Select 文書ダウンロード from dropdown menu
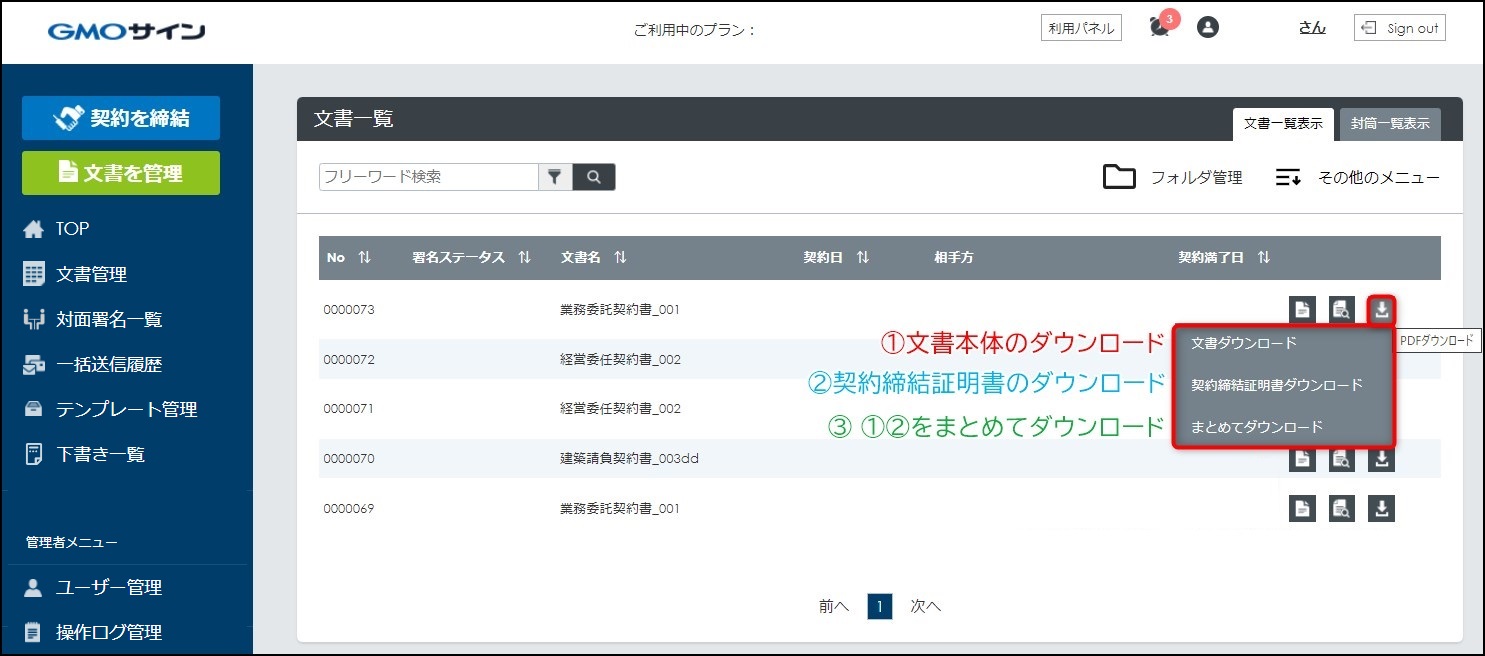The height and width of the screenshot is (656, 1485). (1243, 343)
